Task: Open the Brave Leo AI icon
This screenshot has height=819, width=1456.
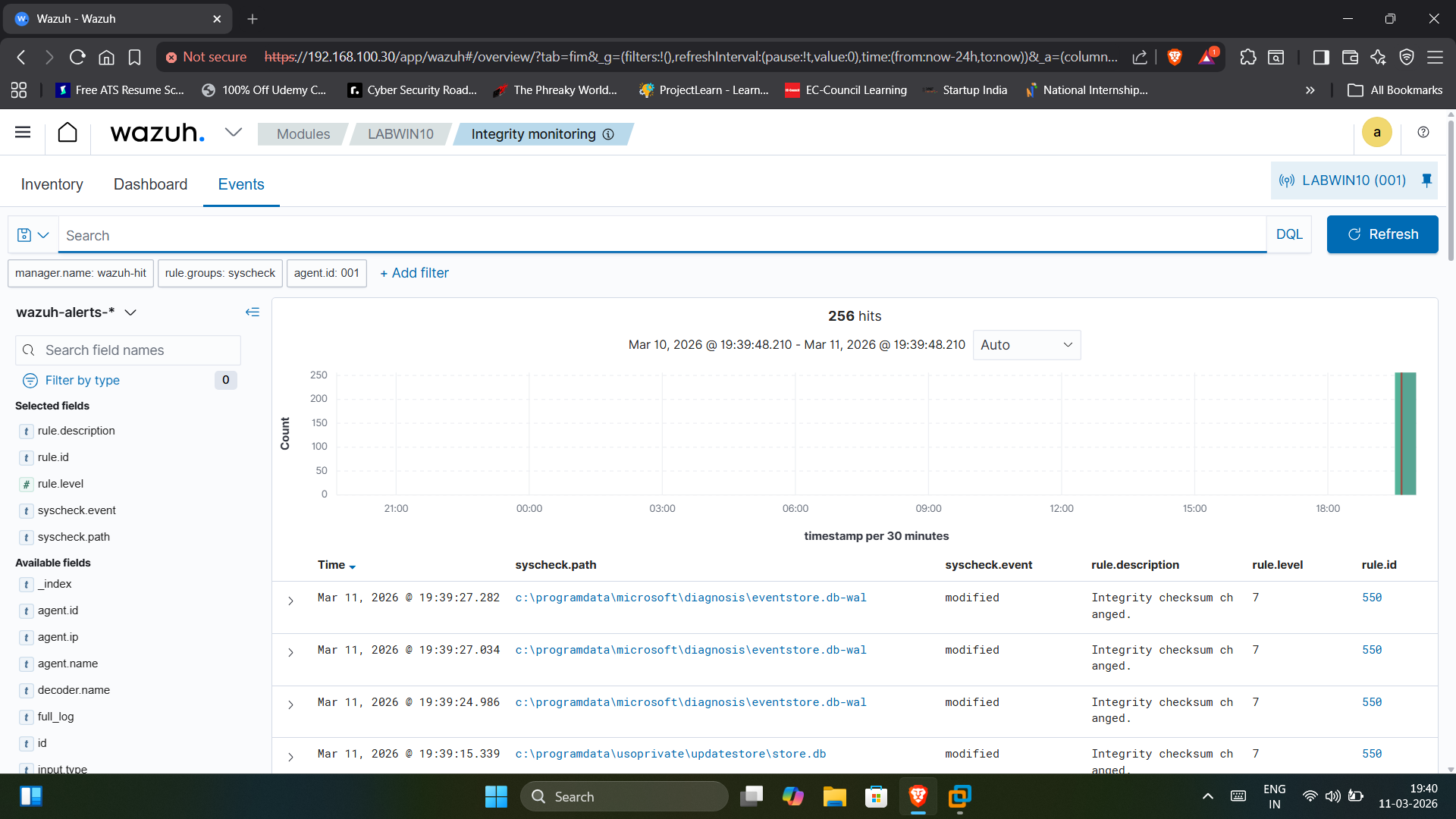Action: point(1378,57)
